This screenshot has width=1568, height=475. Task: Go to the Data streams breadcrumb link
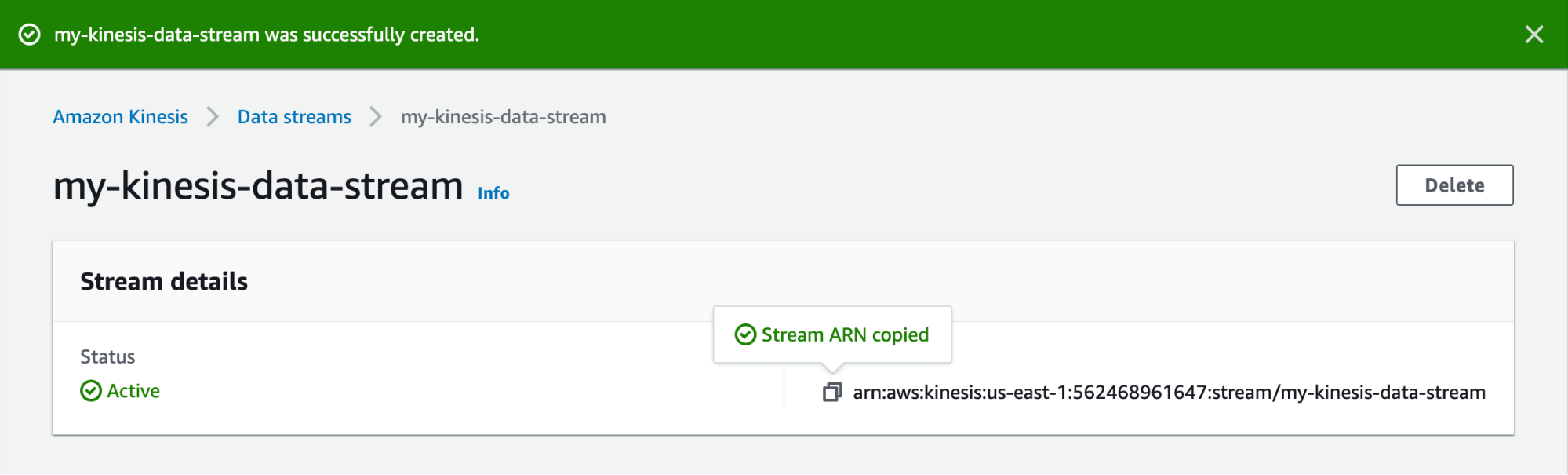point(294,117)
